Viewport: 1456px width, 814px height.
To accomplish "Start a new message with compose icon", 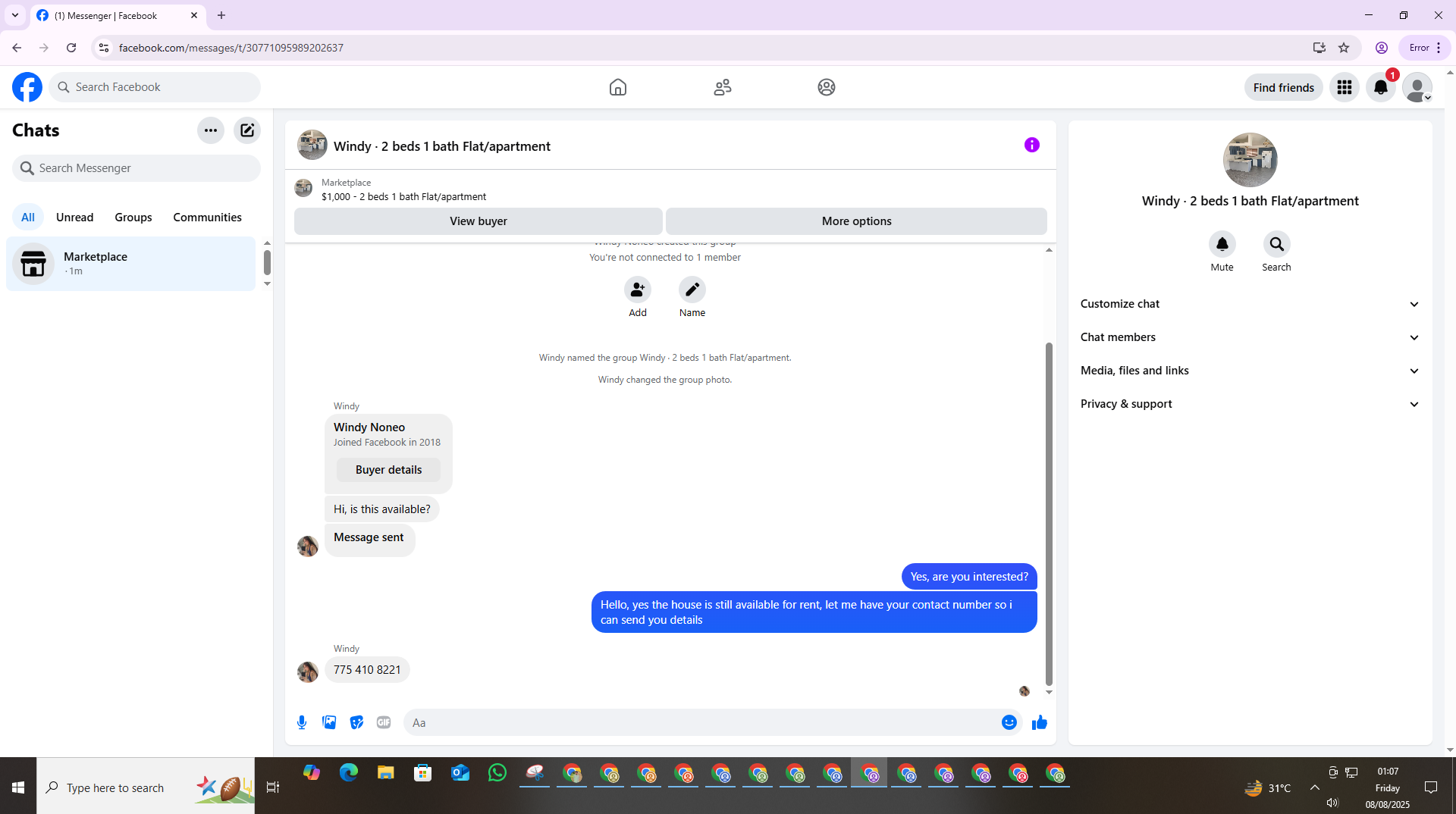I will (x=247, y=130).
